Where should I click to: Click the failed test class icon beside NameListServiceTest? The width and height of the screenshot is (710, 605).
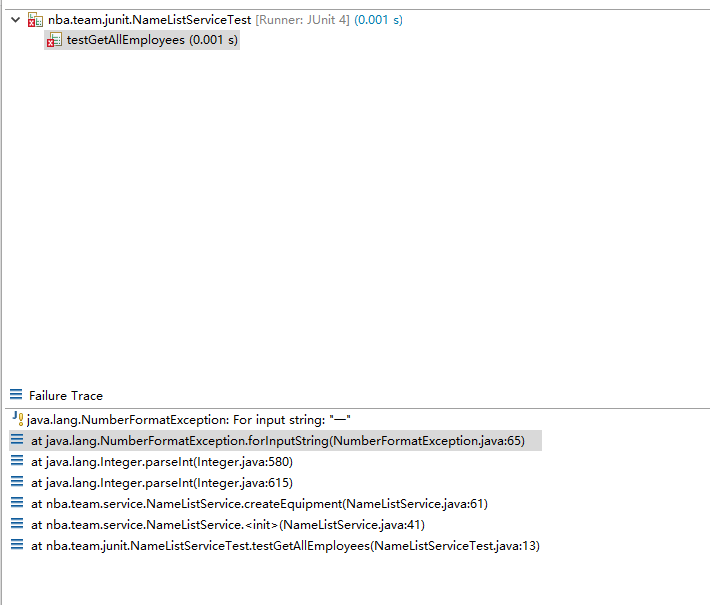point(35,20)
